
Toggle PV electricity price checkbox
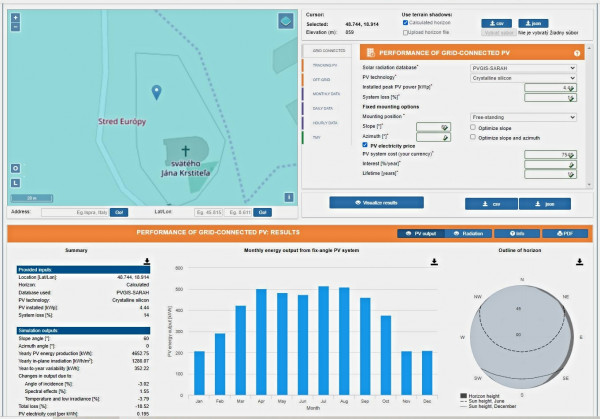pyautogui.click(x=365, y=145)
